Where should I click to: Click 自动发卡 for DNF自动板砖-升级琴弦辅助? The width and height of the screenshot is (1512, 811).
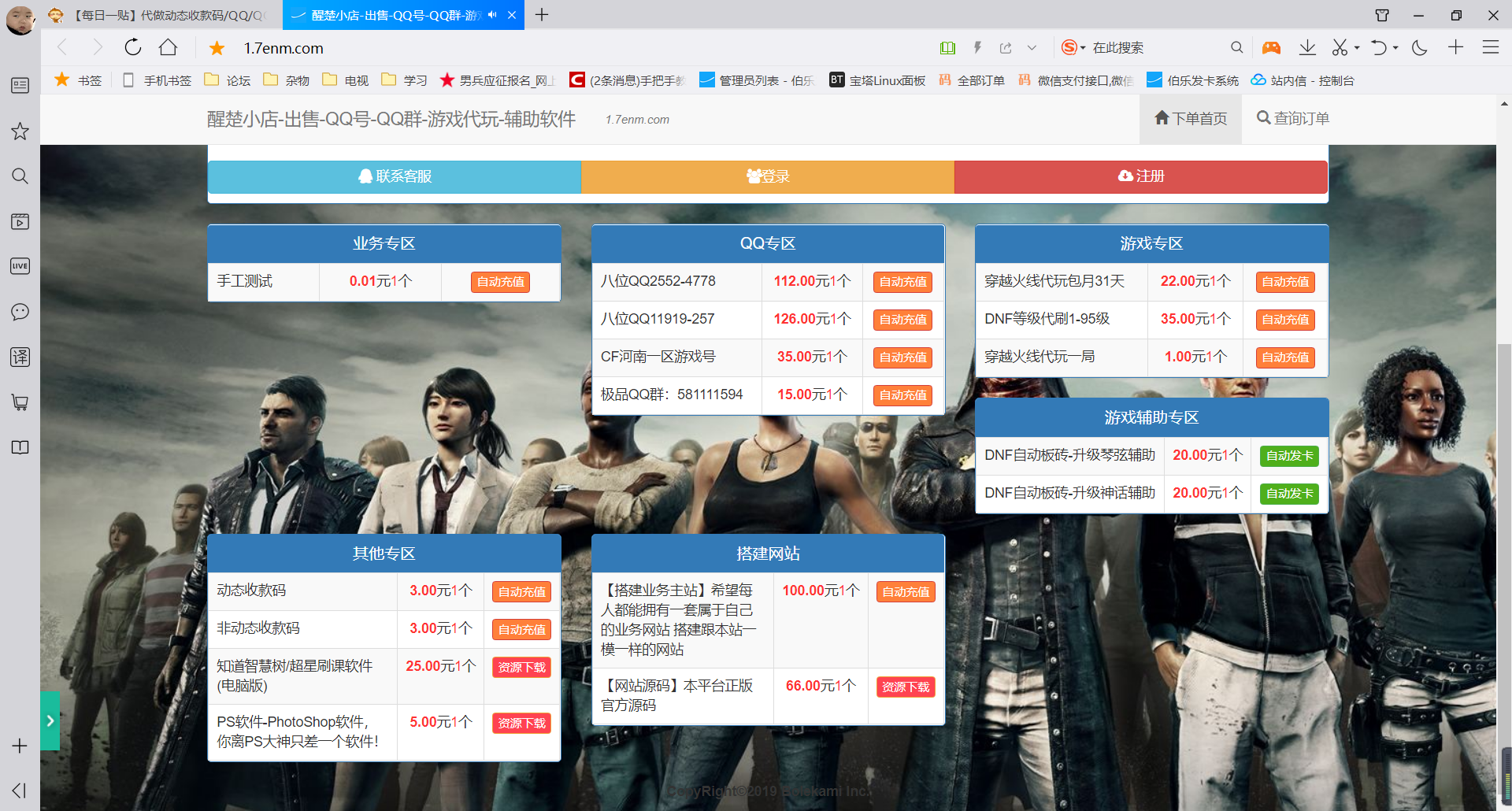1289,456
